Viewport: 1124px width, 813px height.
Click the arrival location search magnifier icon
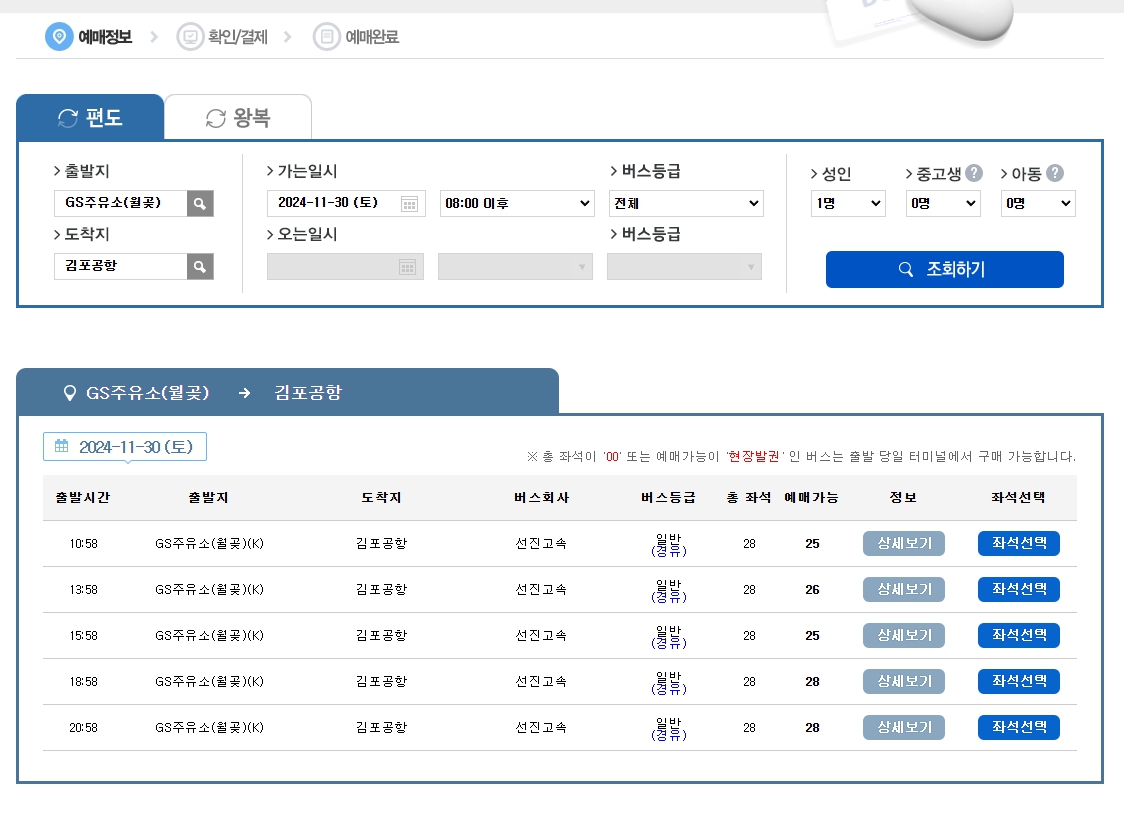198,266
